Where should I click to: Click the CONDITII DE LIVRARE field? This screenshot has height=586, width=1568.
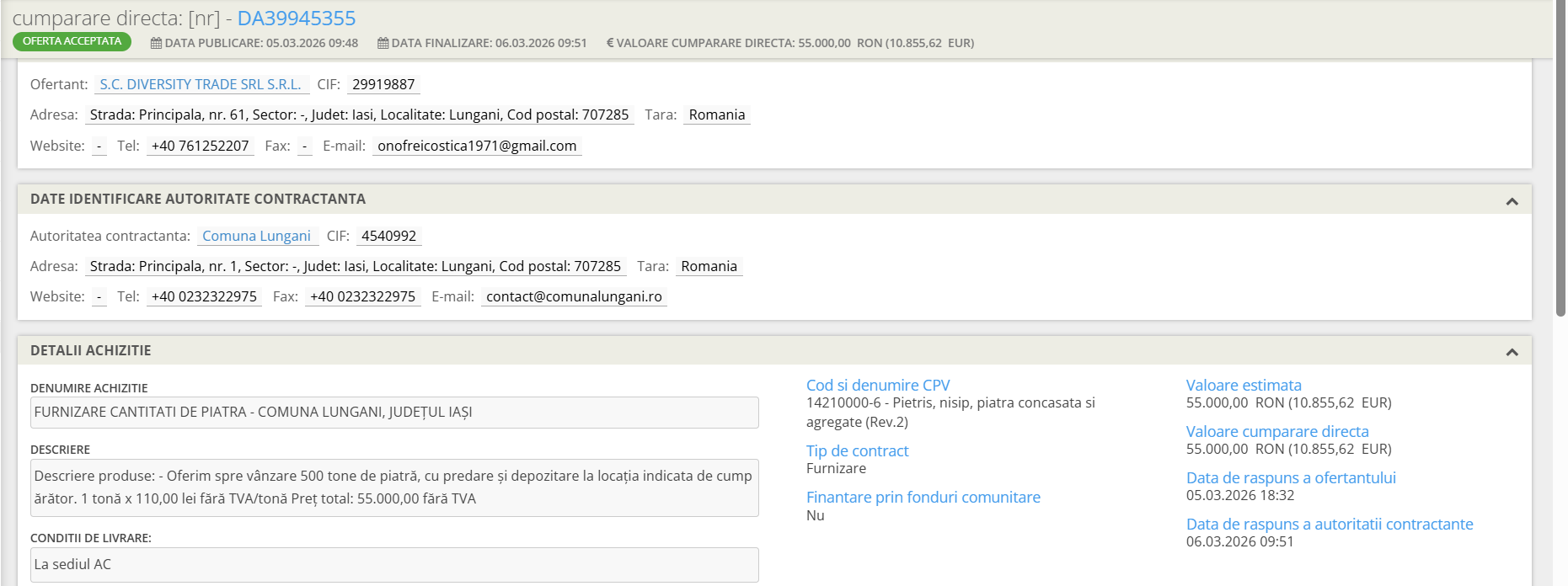pos(394,564)
